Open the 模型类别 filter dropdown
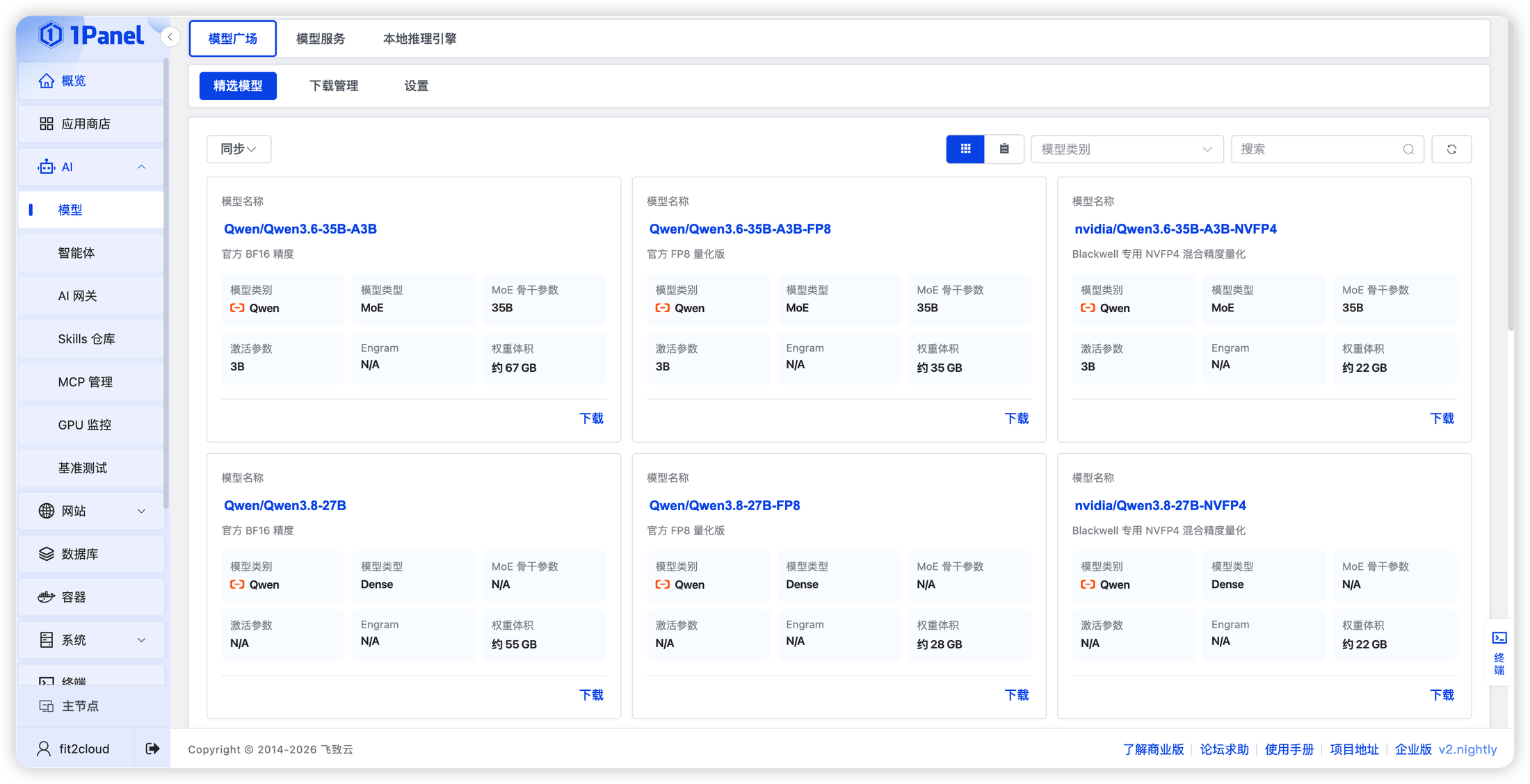1530x784 pixels. (1127, 149)
